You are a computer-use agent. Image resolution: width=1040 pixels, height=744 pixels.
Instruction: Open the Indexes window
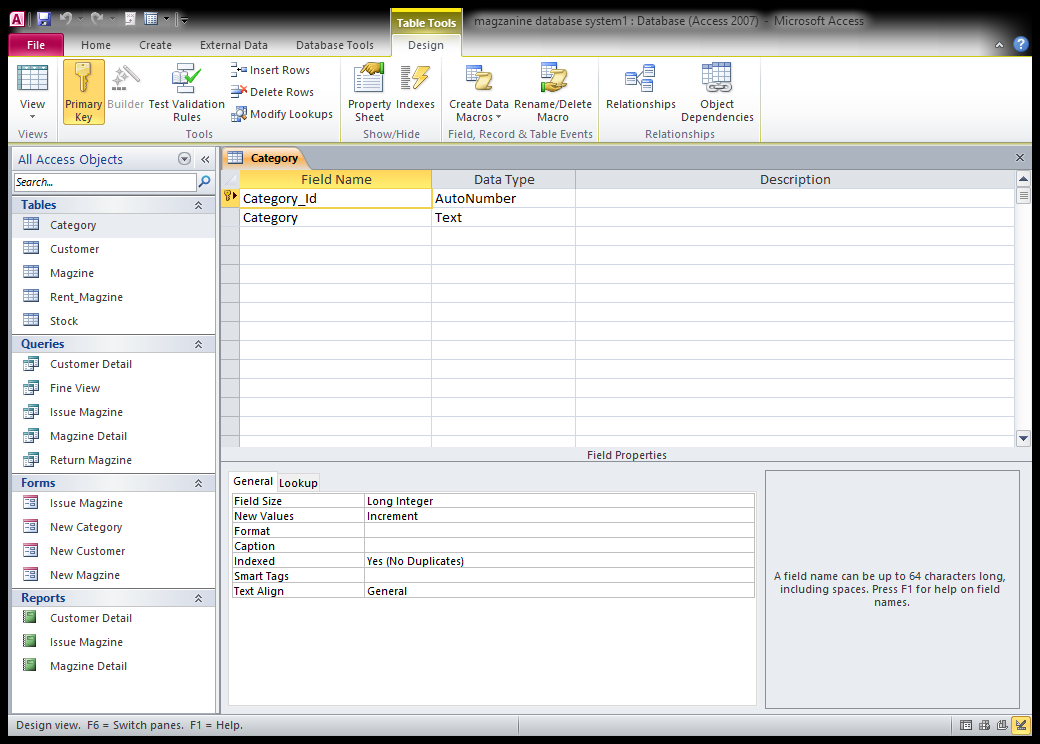[416, 92]
